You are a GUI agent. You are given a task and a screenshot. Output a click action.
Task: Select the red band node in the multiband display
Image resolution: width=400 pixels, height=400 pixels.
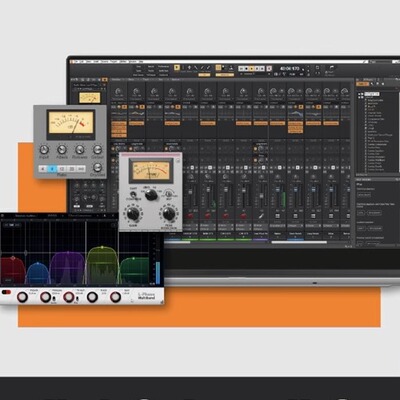tap(13, 258)
